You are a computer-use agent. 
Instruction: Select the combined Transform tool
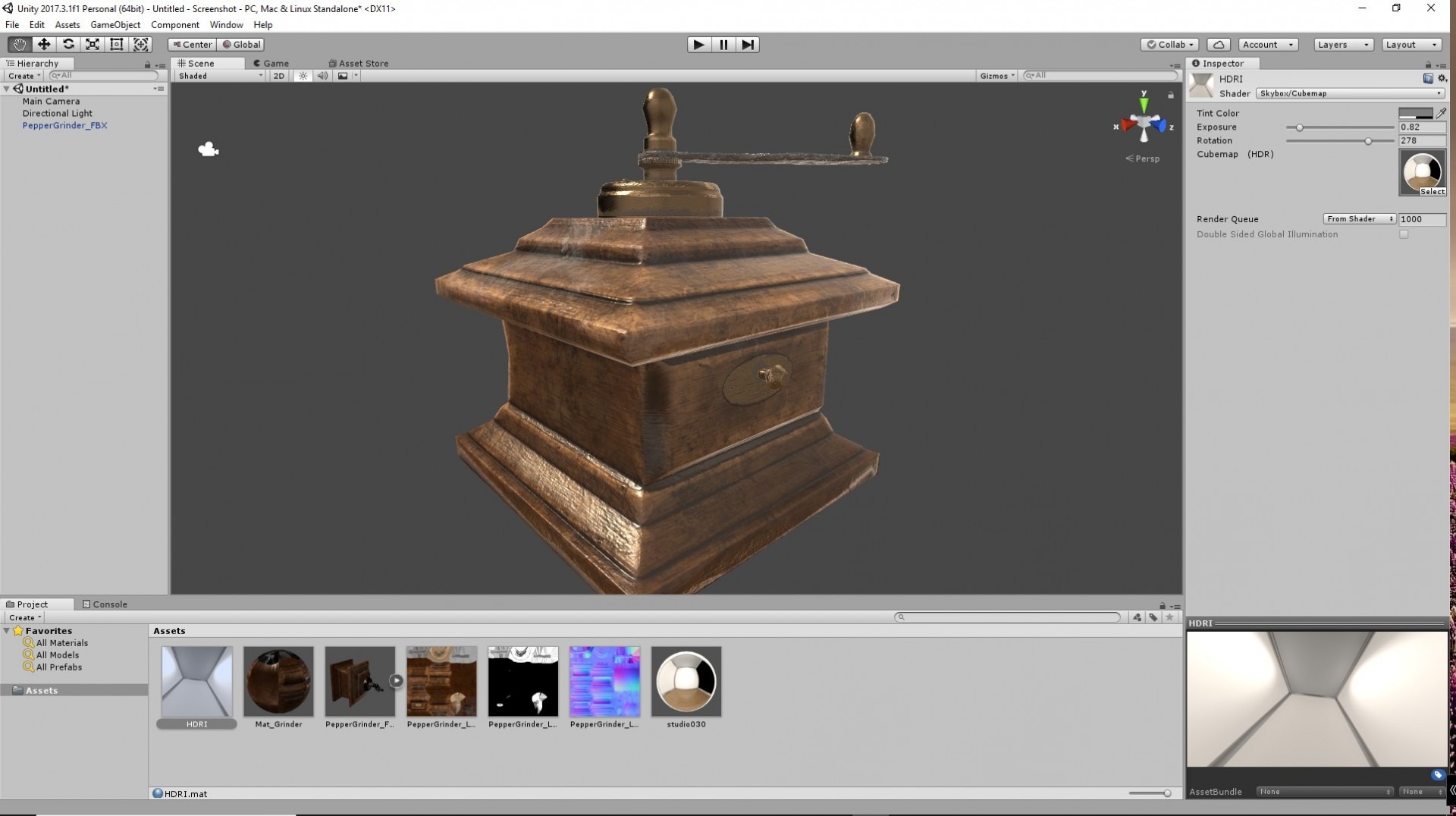tap(141, 45)
